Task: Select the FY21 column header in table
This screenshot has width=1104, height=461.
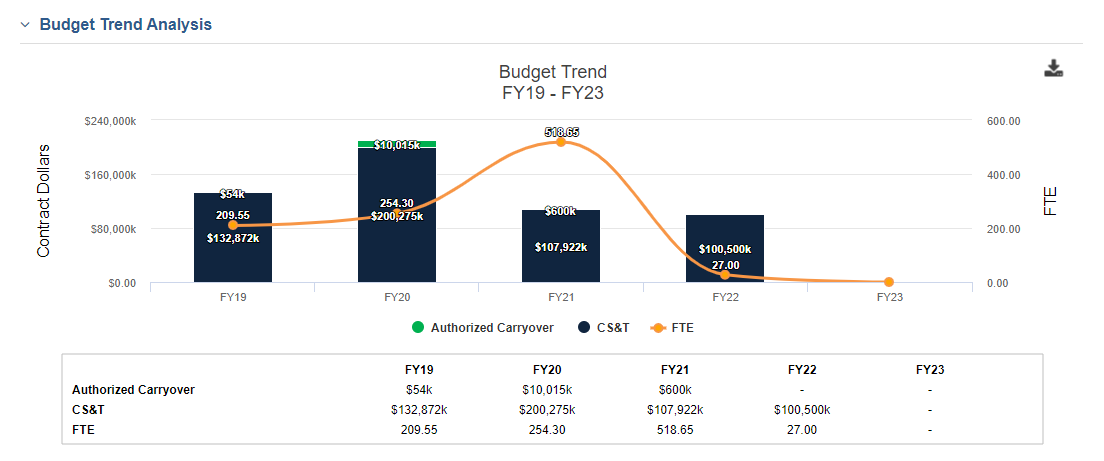Action: click(675, 370)
